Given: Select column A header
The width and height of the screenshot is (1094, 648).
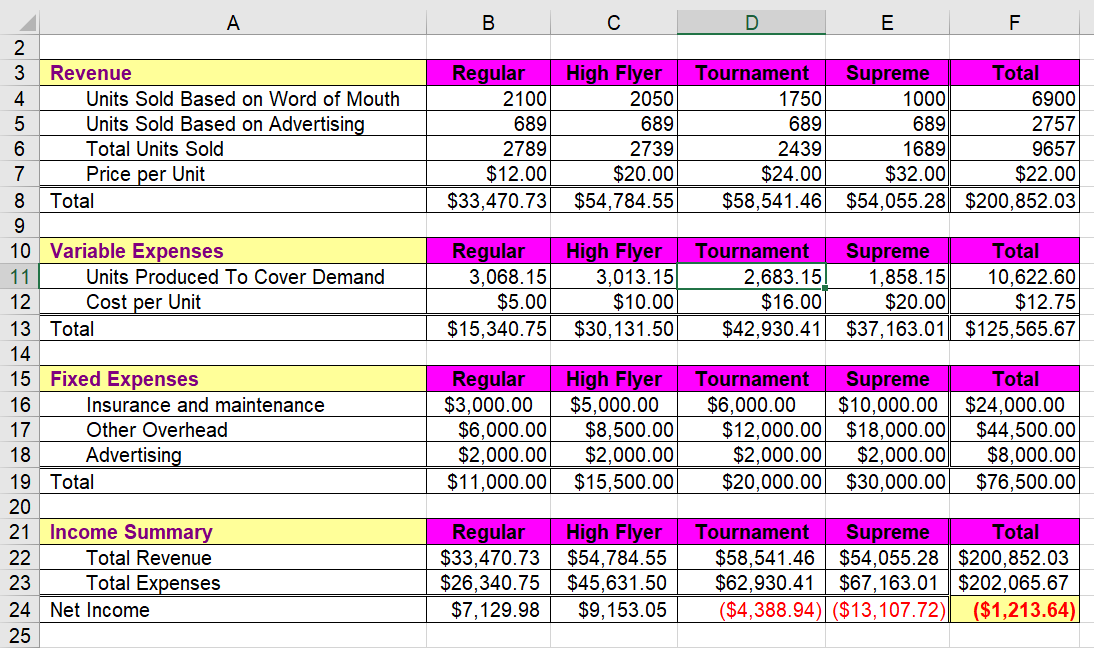Looking at the screenshot, I should click(233, 22).
